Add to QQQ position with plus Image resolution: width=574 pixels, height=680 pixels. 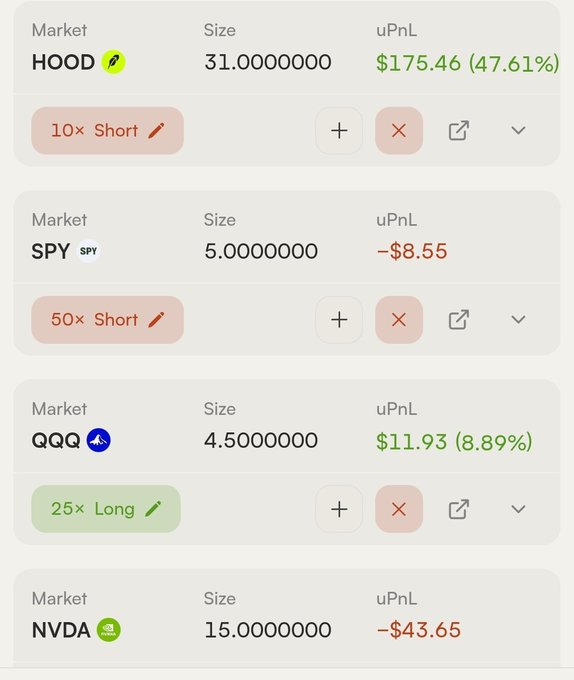pyautogui.click(x=339, y=509)
